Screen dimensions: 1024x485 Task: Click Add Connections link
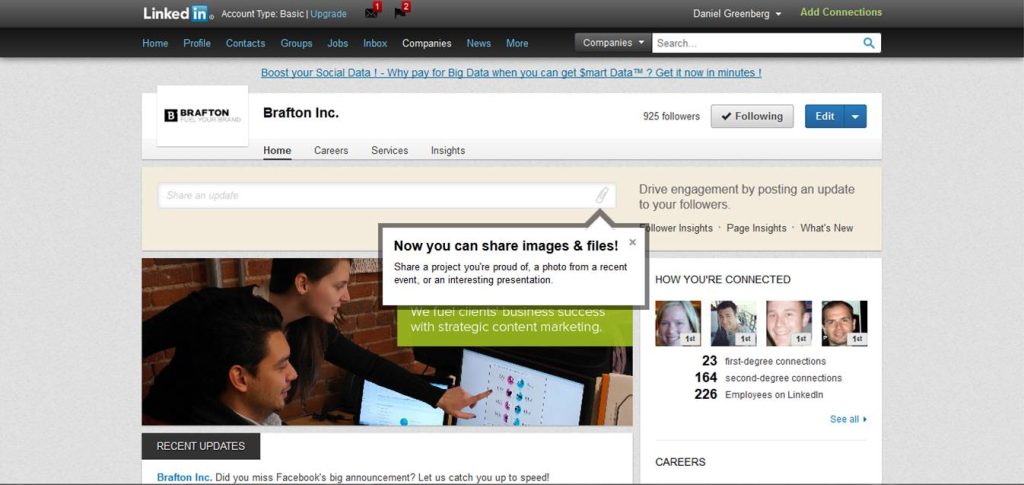point(840,12)
